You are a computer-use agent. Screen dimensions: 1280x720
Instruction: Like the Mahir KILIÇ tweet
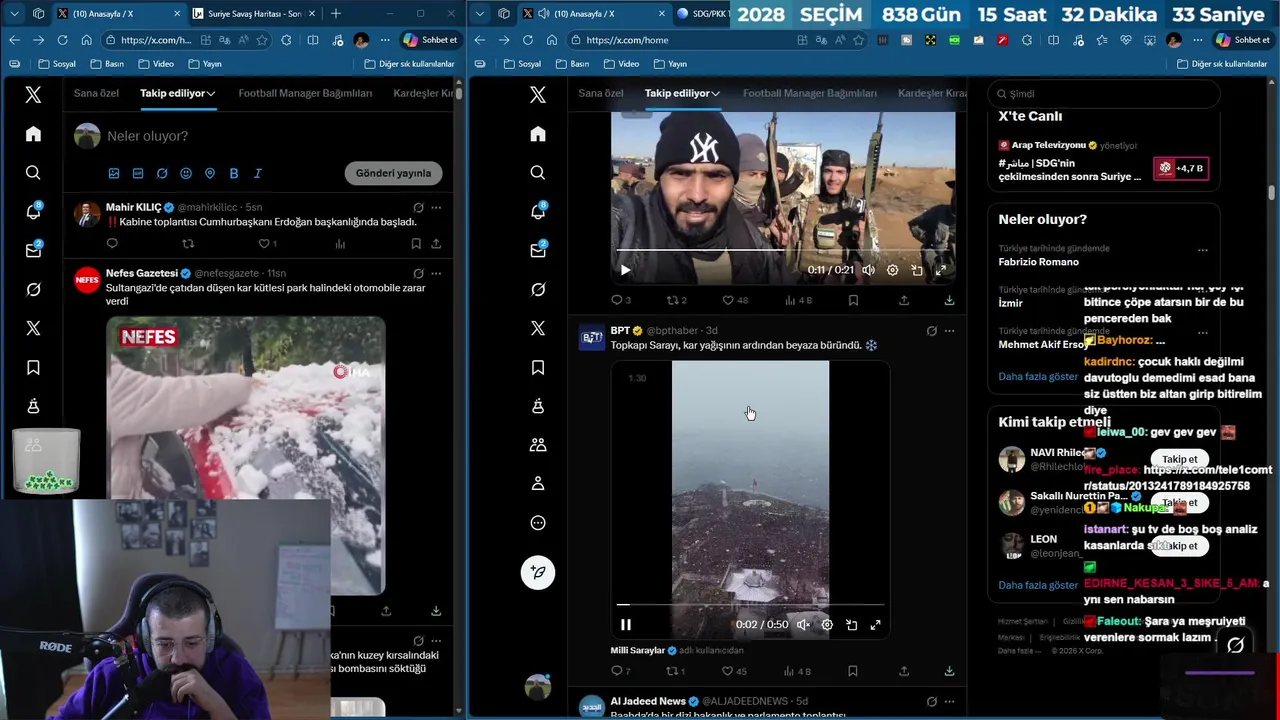click(267, 243)
